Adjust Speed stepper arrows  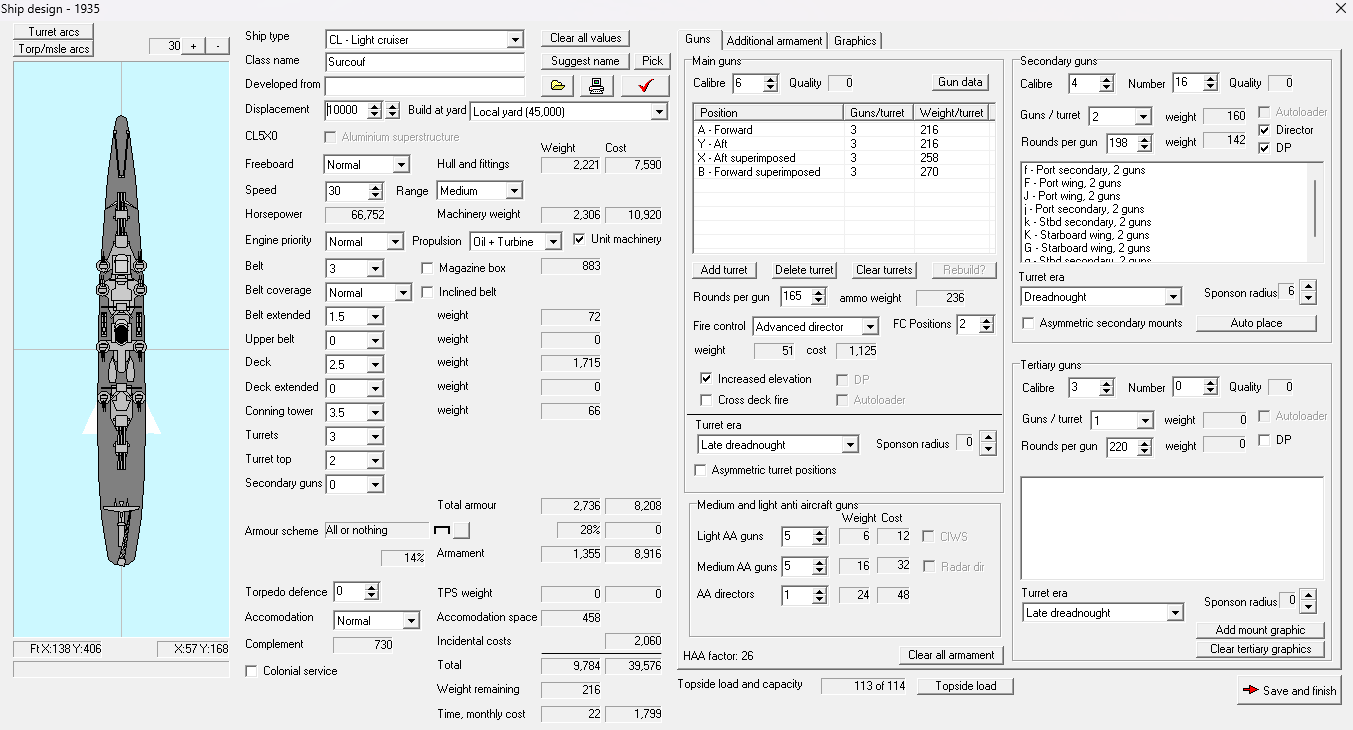[375, 191]
